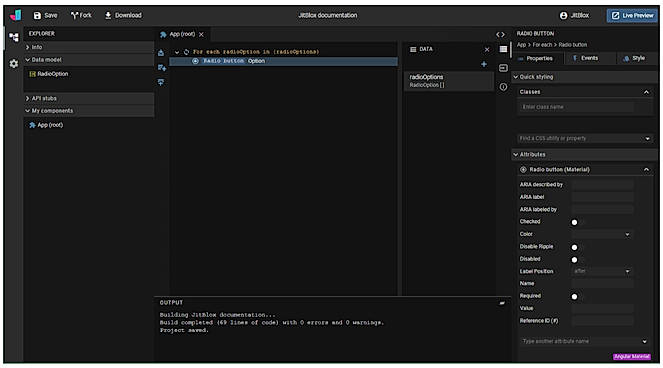Image resolution: width=663 pixels, height=368 pixels.
Task: Go to App in breadcrumb
Action: tap(521, 45)
